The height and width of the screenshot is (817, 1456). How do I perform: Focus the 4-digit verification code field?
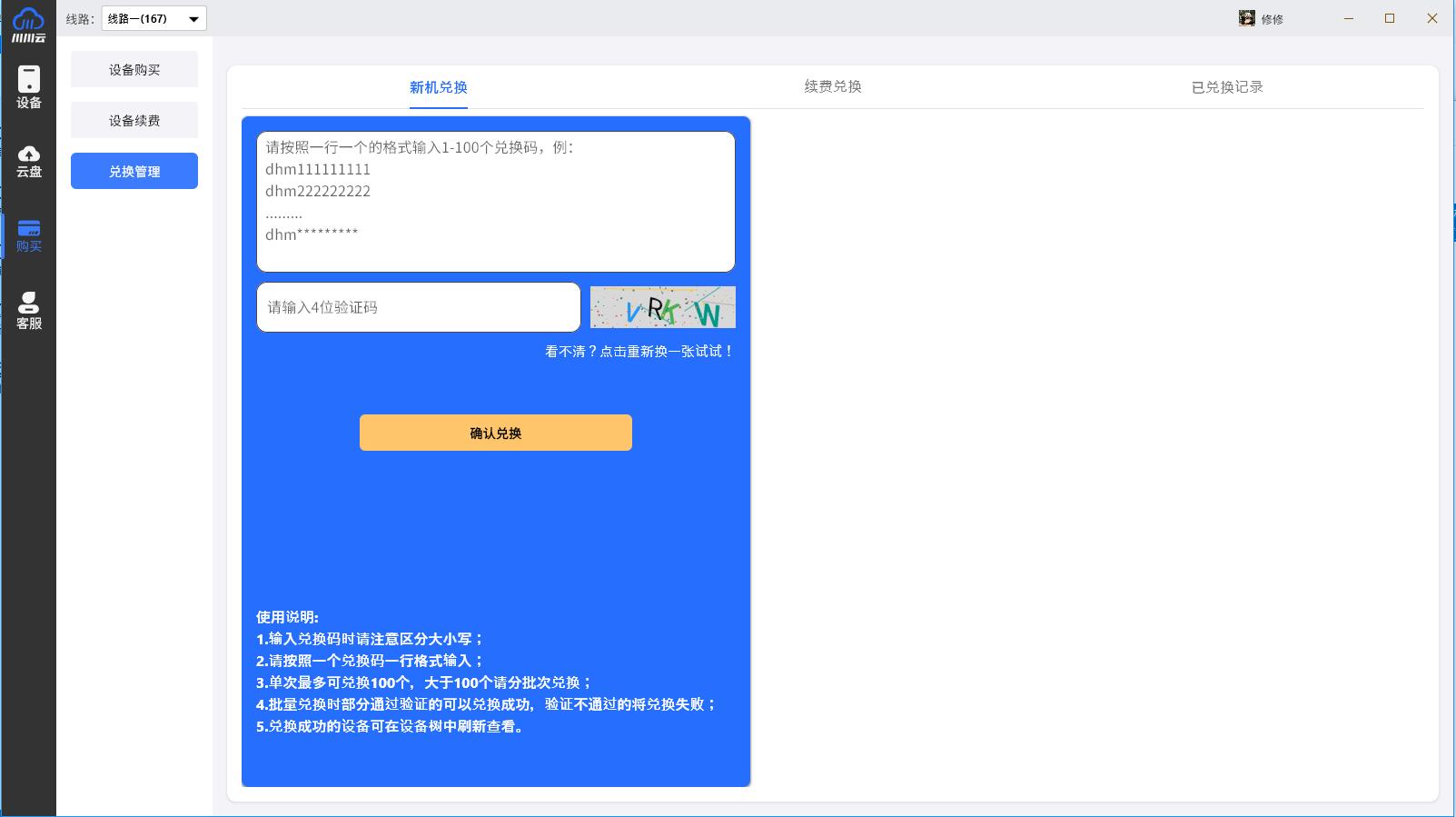coord(418,307)
